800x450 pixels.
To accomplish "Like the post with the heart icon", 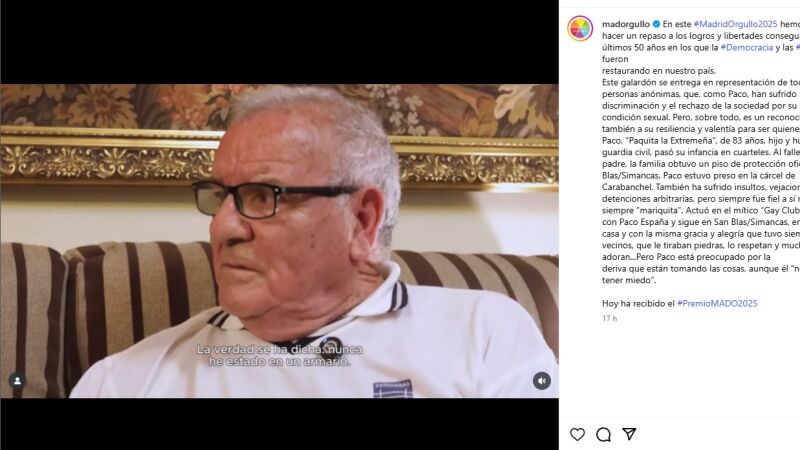I will (x=577, y=434).
